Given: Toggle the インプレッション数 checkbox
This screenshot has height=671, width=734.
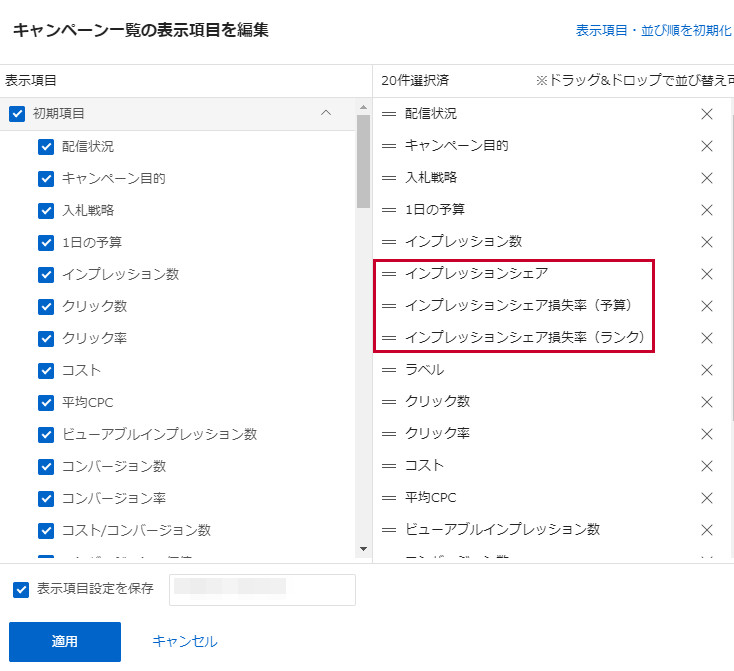Looking at the screenshot, I should tap(46, 275).
